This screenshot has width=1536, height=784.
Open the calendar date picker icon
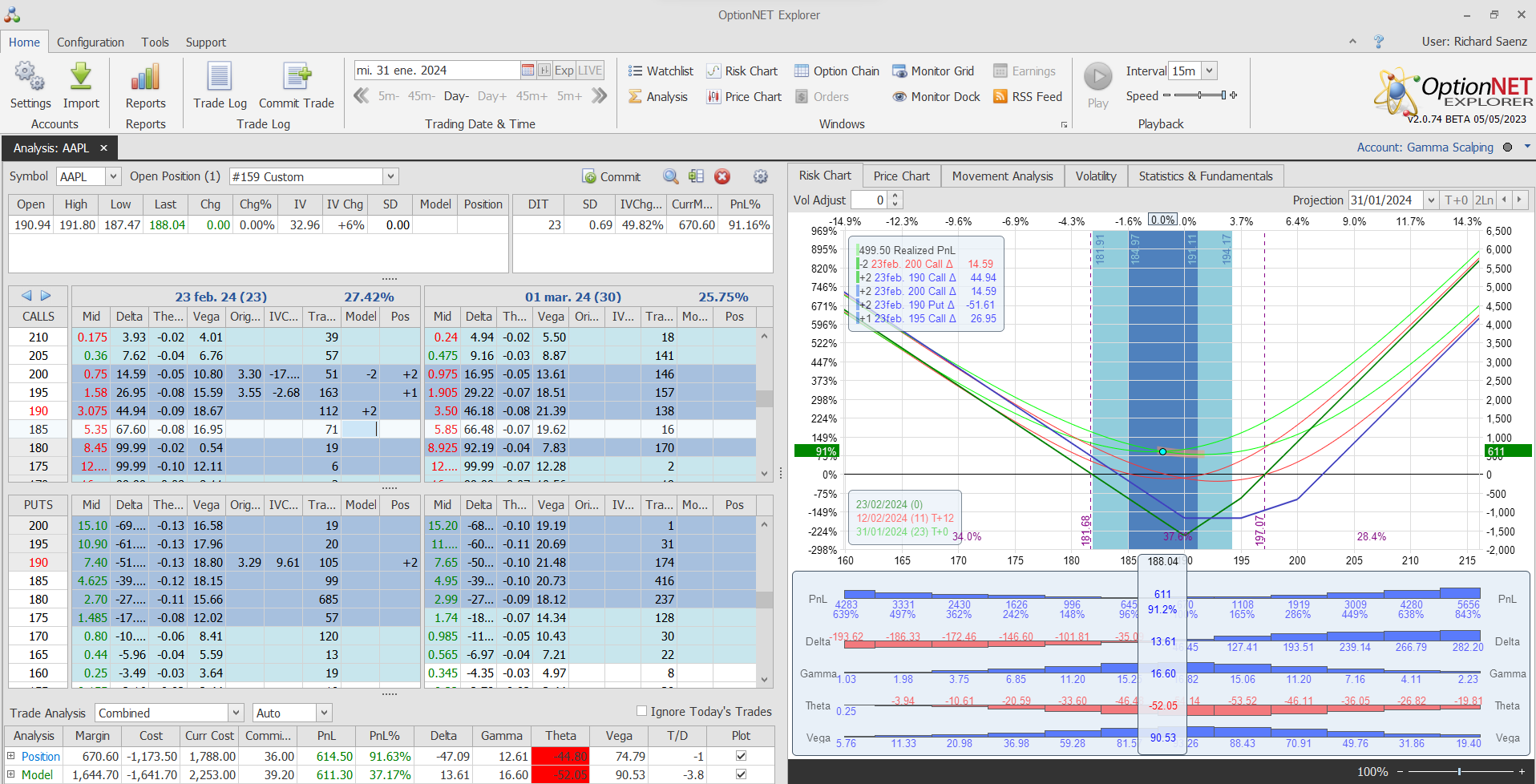[527, 71]
